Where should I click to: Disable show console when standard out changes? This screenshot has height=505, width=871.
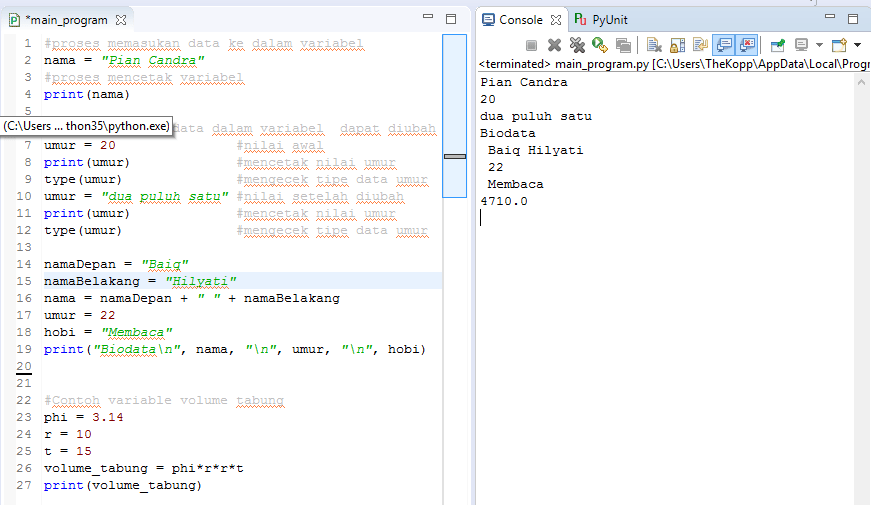coord(723,45)
